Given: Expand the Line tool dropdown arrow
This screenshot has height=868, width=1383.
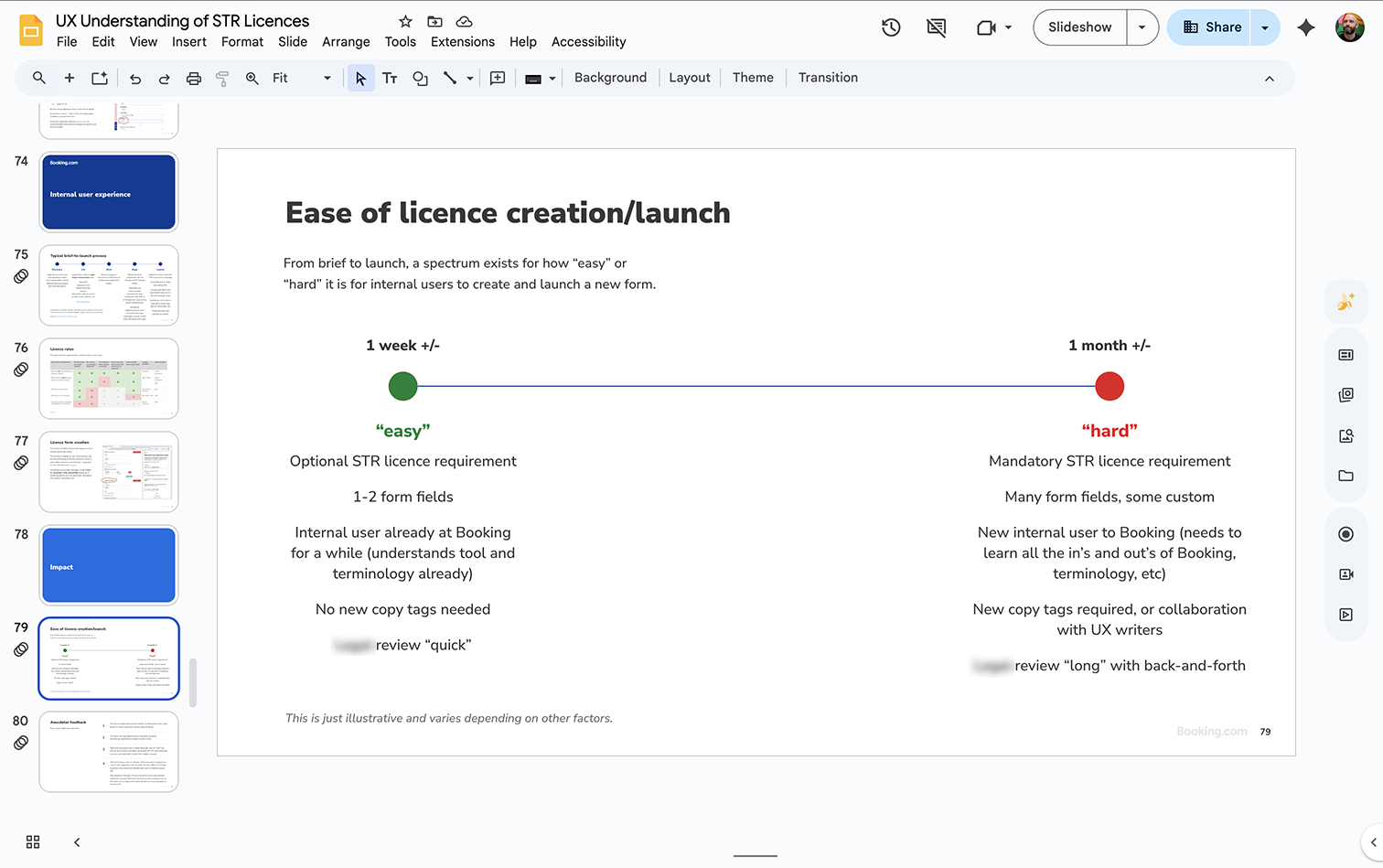Looking at the screenshot, I should (469, 78).
